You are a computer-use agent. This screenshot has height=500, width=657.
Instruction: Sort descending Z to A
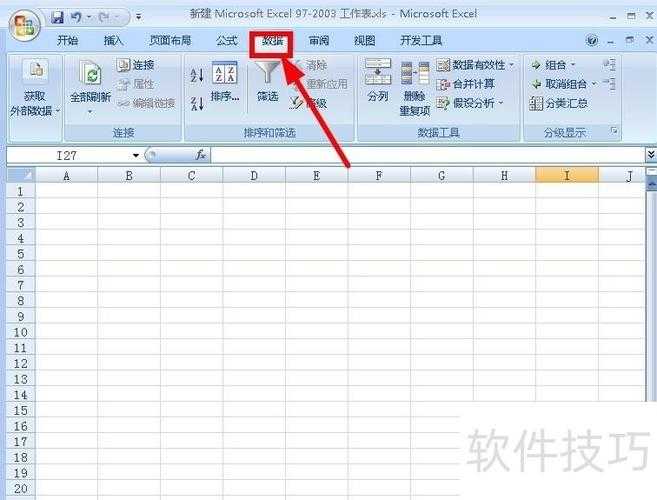[197, 103]
